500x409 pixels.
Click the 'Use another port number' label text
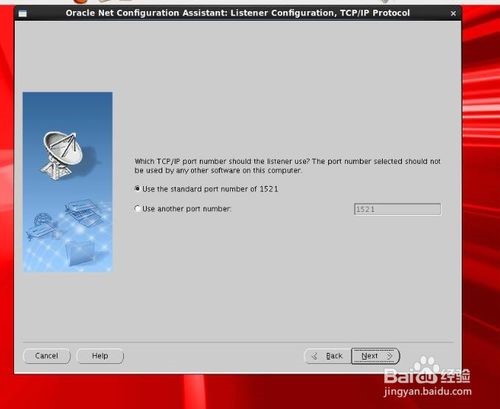click(187, 209)
